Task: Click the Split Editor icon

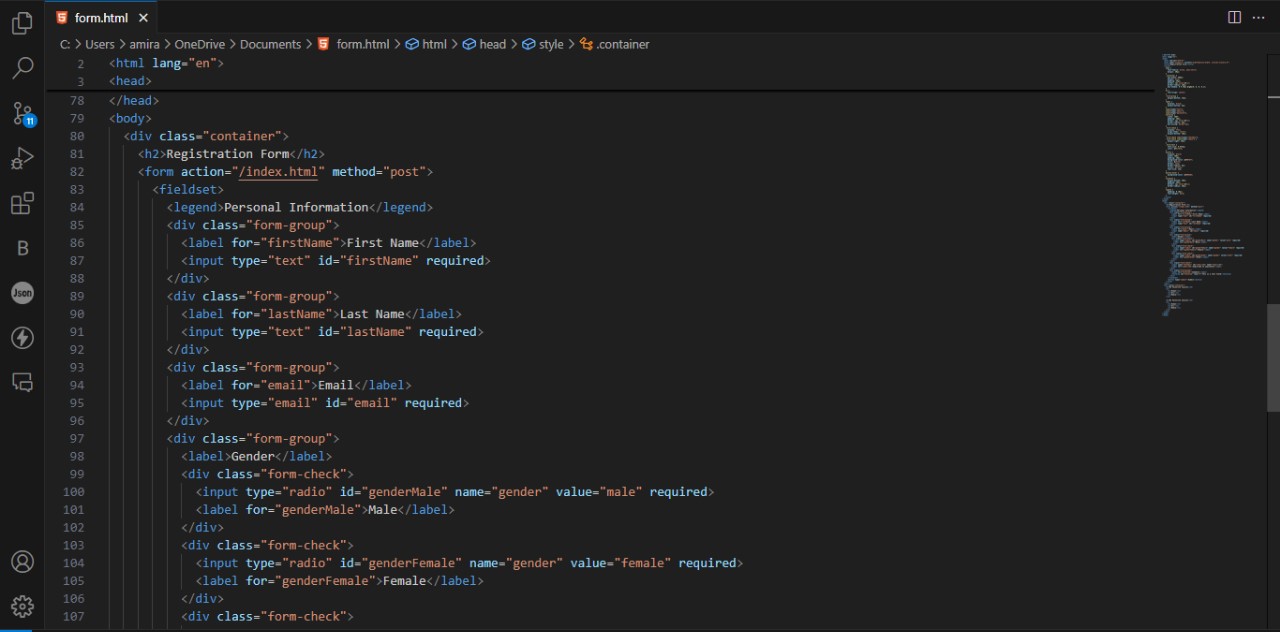Action: tap(1234, 17)
